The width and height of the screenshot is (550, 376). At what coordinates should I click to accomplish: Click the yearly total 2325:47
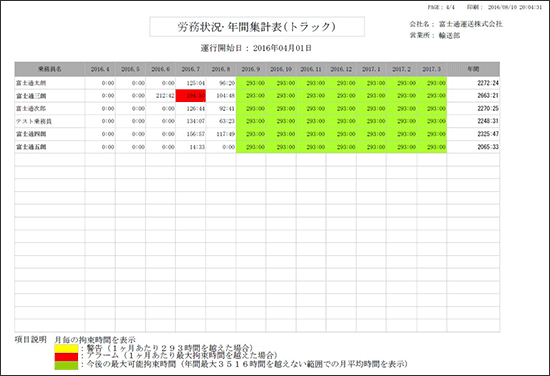488,134
